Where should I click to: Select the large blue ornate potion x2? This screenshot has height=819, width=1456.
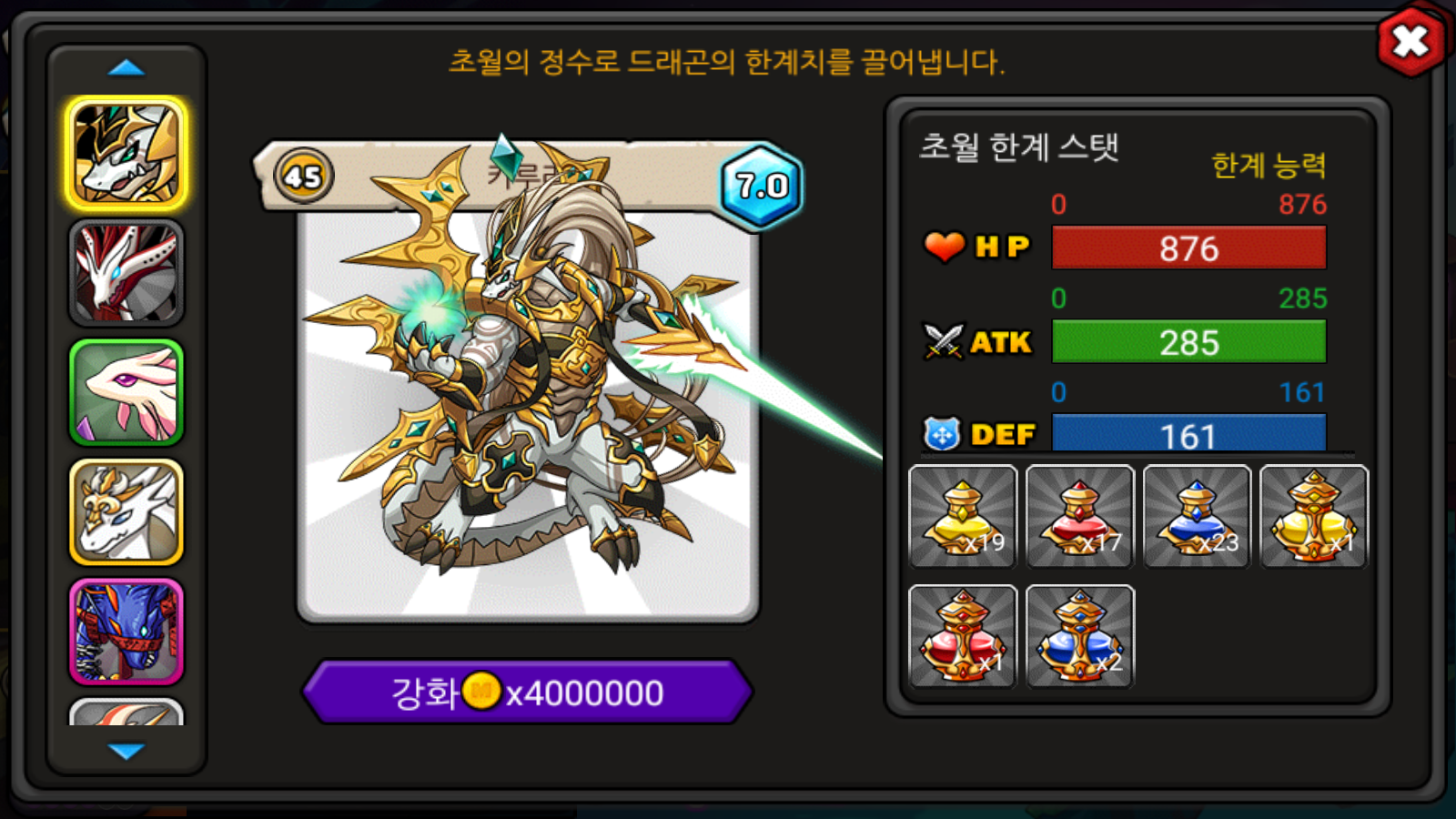1080,636
